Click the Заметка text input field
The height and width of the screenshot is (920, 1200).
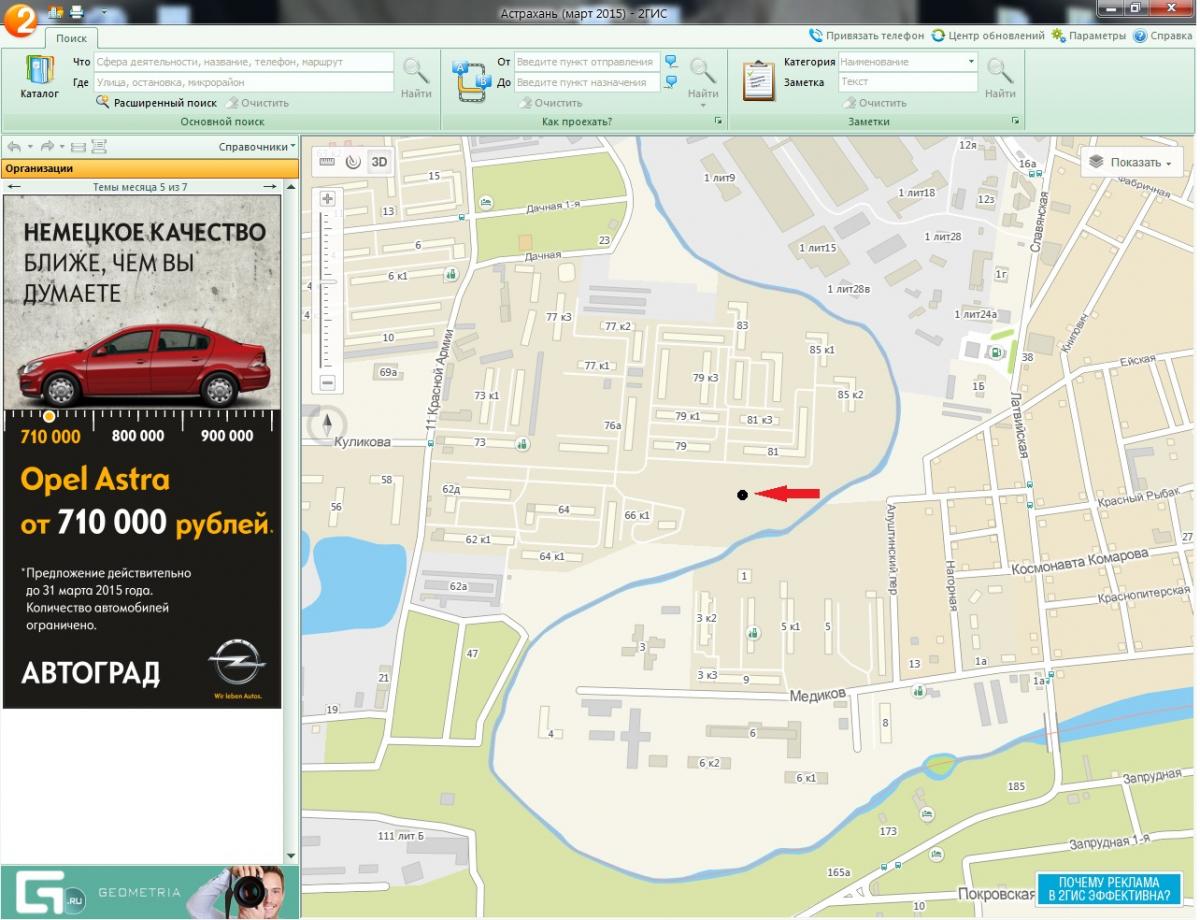coord(908,82)
